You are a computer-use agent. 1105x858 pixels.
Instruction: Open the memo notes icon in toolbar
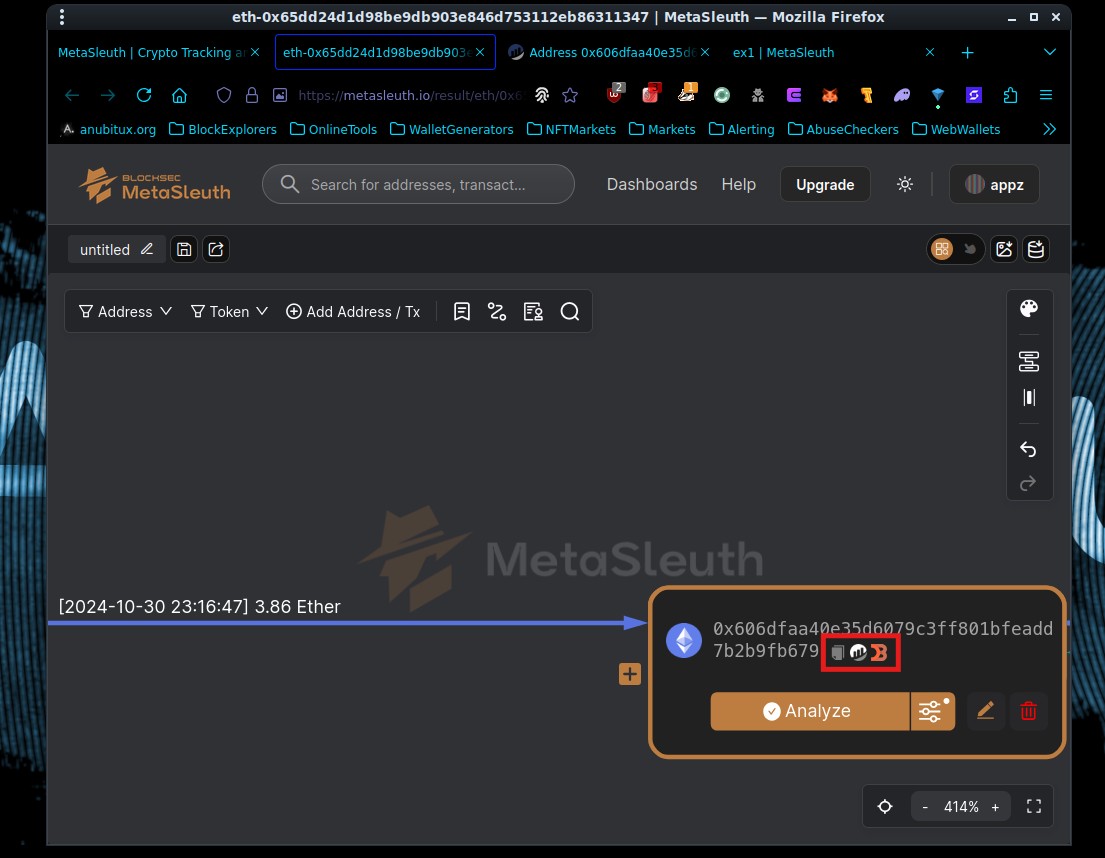pyautogui.click(x=462, y=311)
